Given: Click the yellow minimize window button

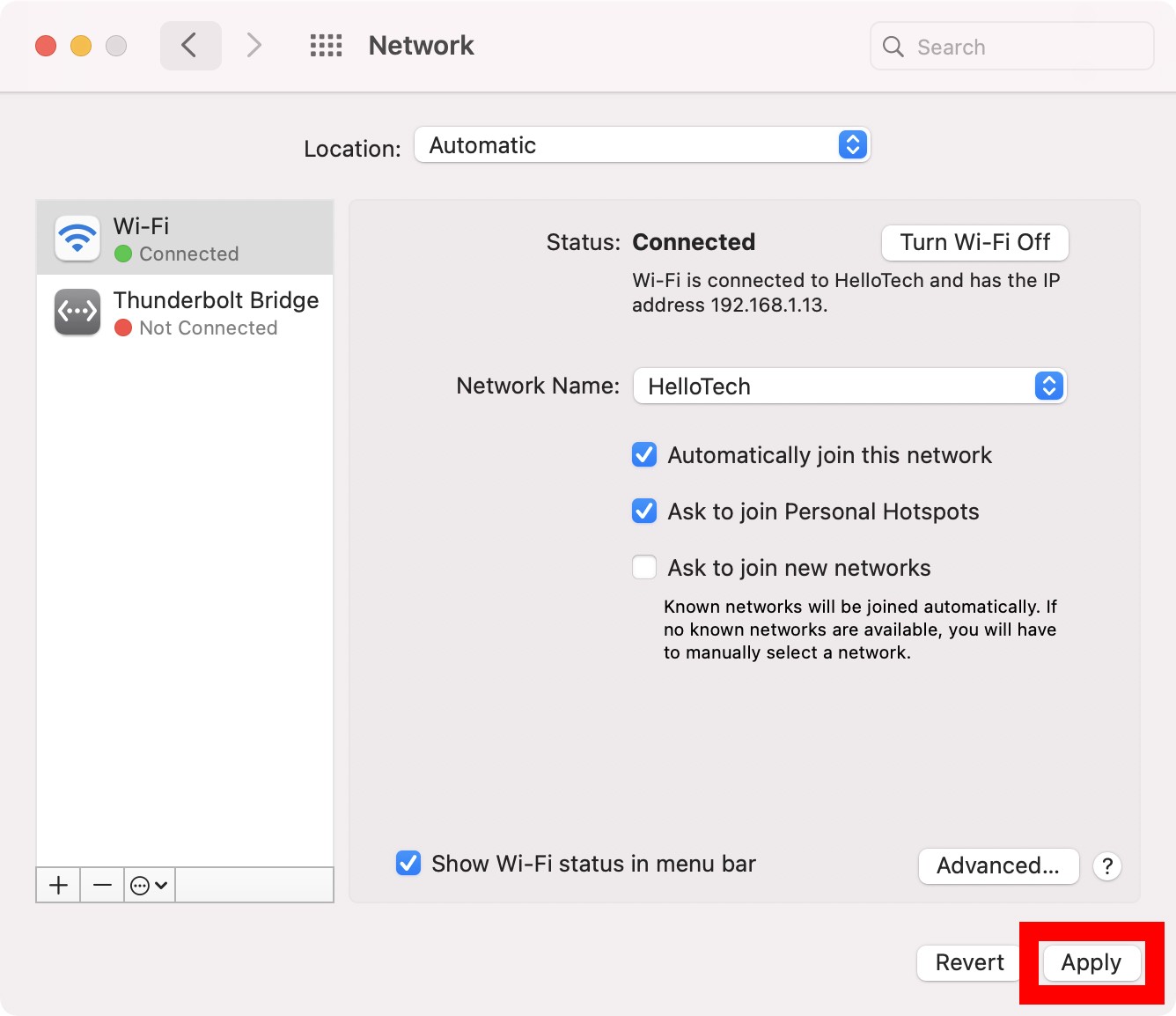Looking at the screenshot, I should point(81,46).
